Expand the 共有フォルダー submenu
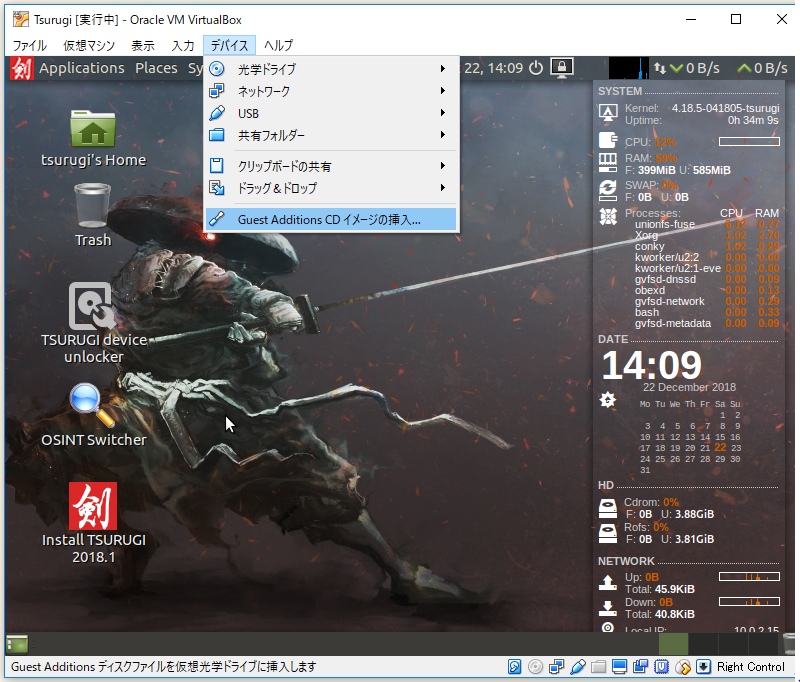The image size is (800, 682). [332, 135]
